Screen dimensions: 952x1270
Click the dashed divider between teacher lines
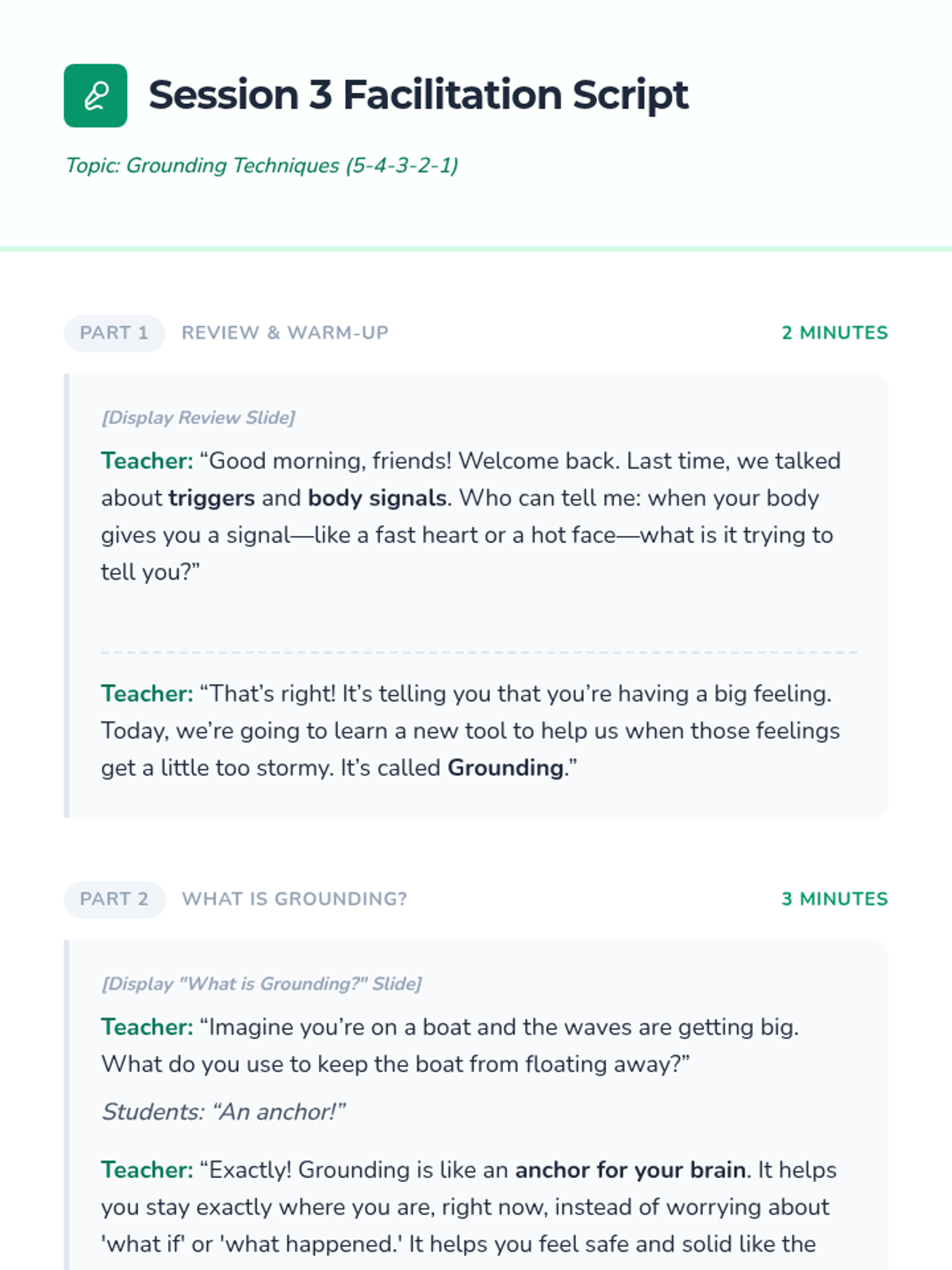tap(479, 652)
